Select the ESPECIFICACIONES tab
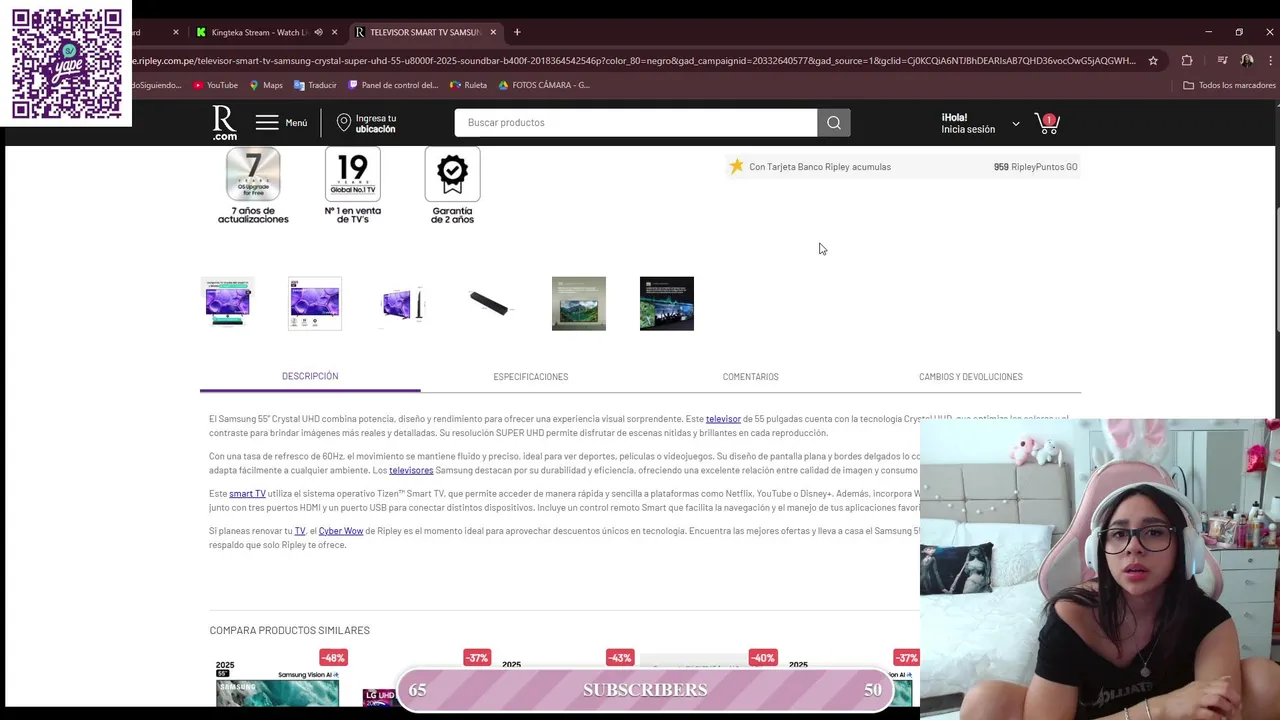 click(530, 377)
